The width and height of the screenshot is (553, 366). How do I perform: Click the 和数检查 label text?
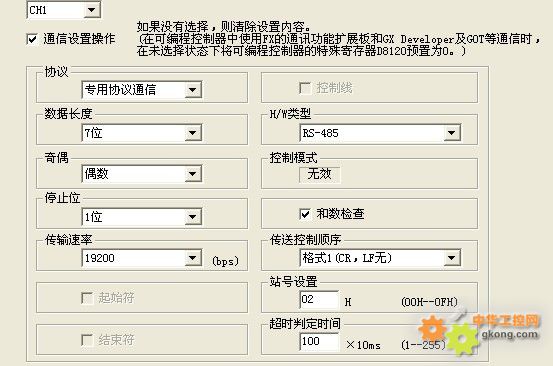(340, 214)
